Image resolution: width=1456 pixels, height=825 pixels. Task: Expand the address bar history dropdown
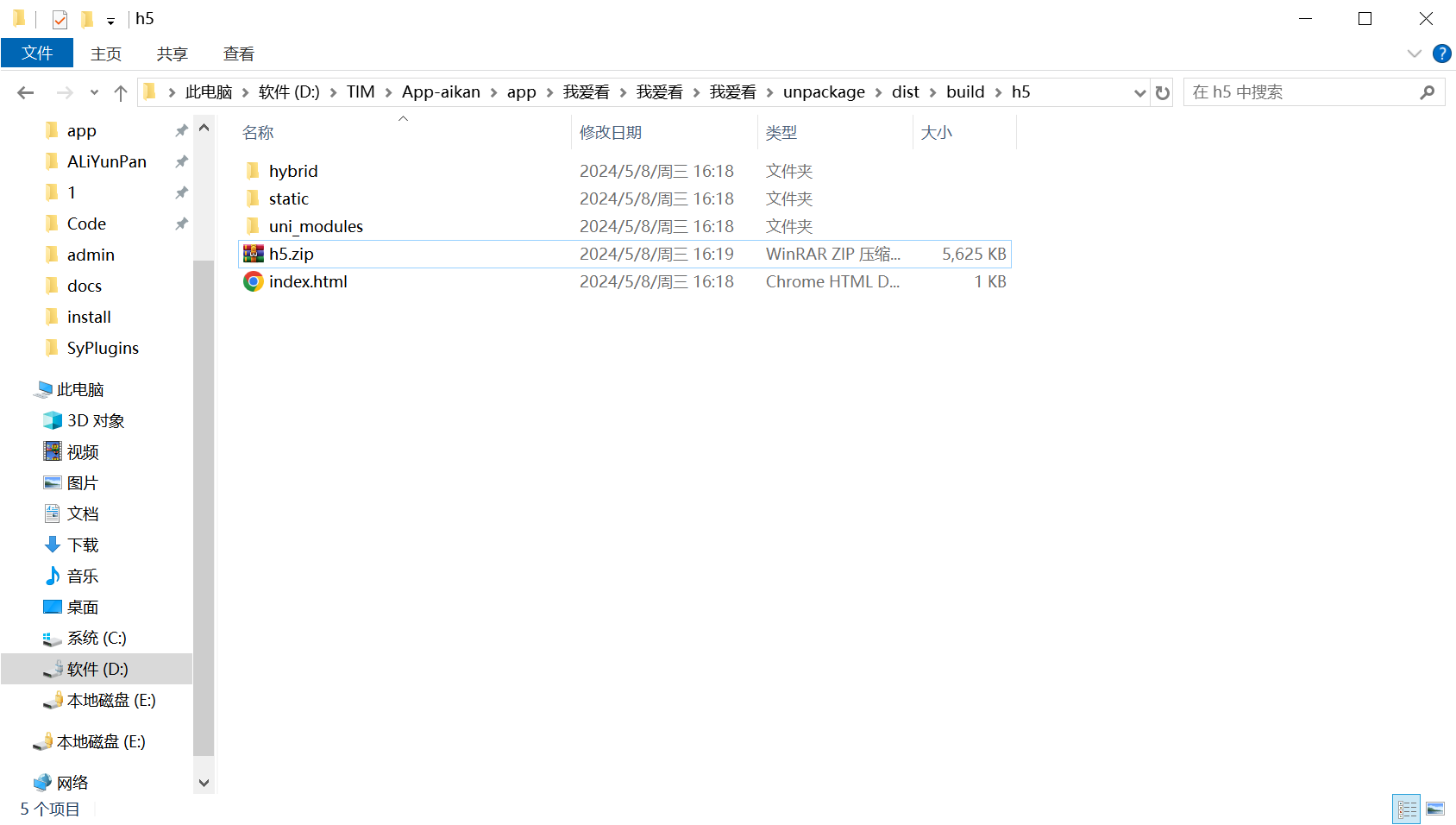(x=1139, y=92)
